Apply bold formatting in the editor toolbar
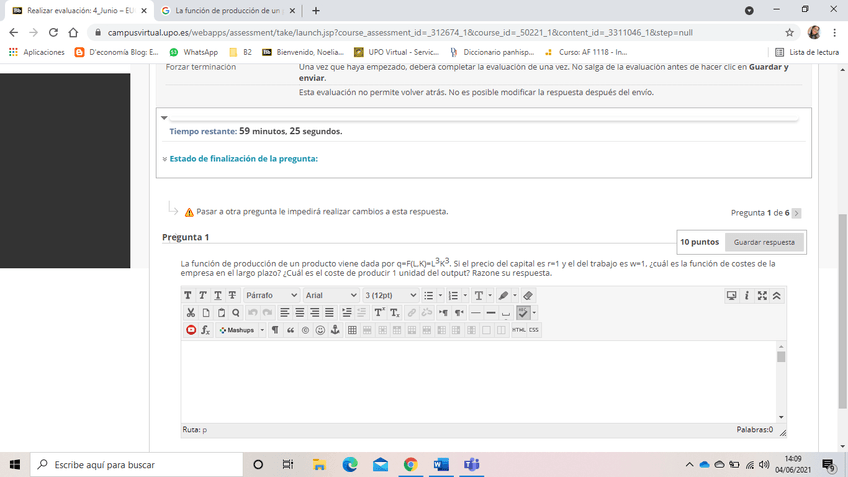The height and width of the screenshot is (477, 848). pos(189,296)
